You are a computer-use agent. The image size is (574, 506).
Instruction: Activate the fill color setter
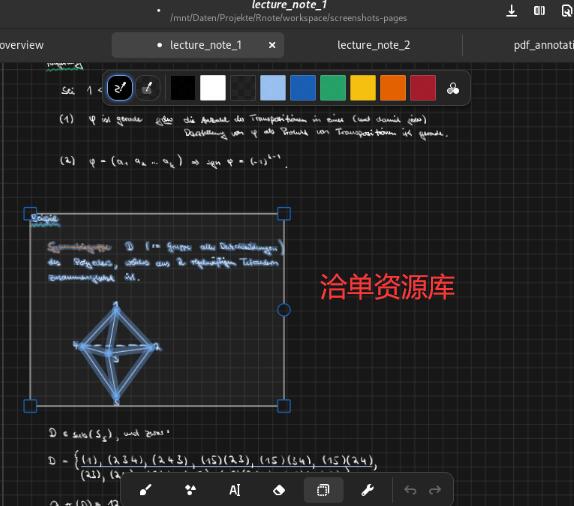pos(148,88)
